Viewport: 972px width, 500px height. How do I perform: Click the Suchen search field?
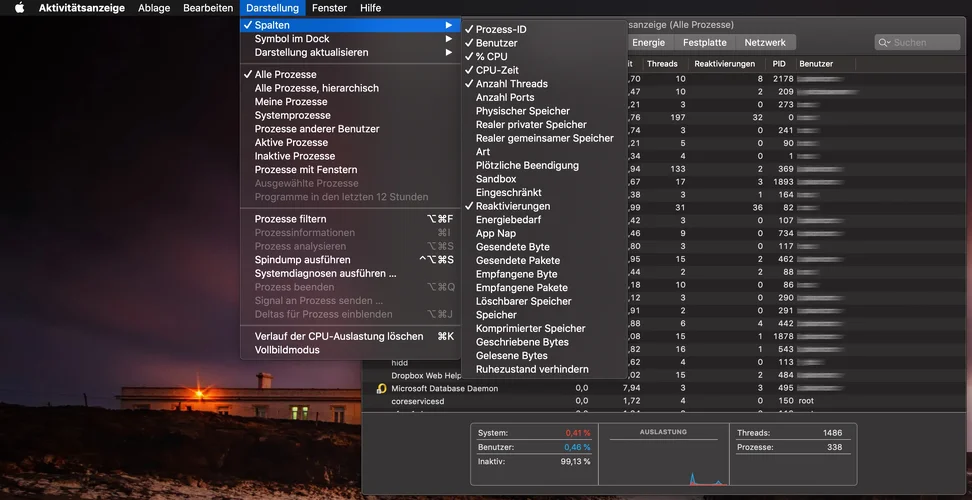(924, 43)
